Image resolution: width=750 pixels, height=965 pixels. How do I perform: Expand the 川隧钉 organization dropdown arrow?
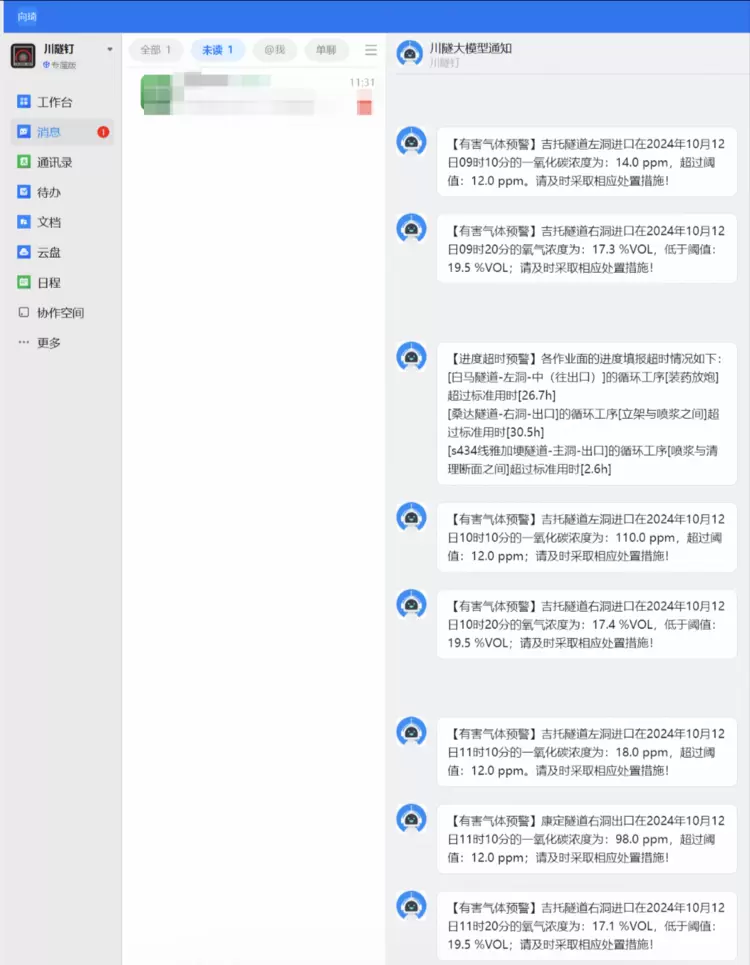click(x=110, y=49)
